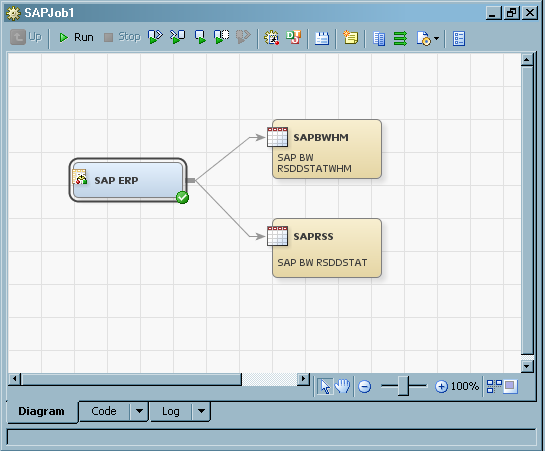545x453 pixels.
Task: Open the job properties gear icon
Action: [271, 38]
